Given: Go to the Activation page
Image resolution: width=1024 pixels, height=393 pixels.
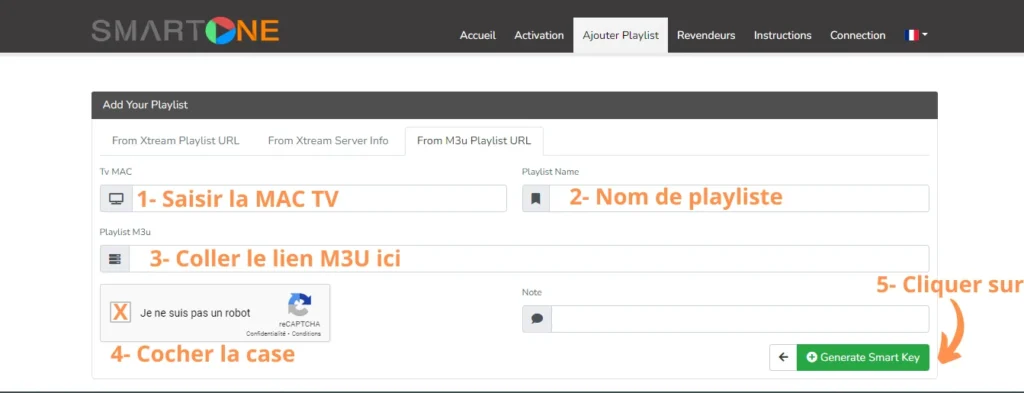Looking at the screenshot, I should (539, 35).
